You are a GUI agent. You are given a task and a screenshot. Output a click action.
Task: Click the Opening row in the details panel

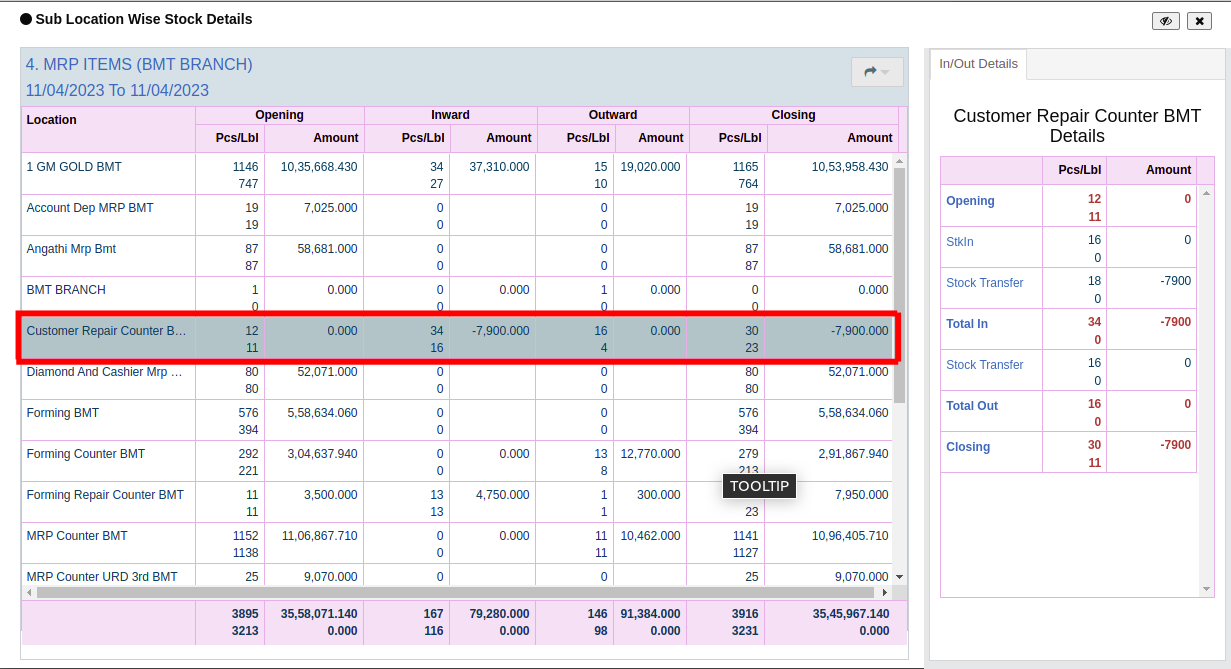[1069, 206]
